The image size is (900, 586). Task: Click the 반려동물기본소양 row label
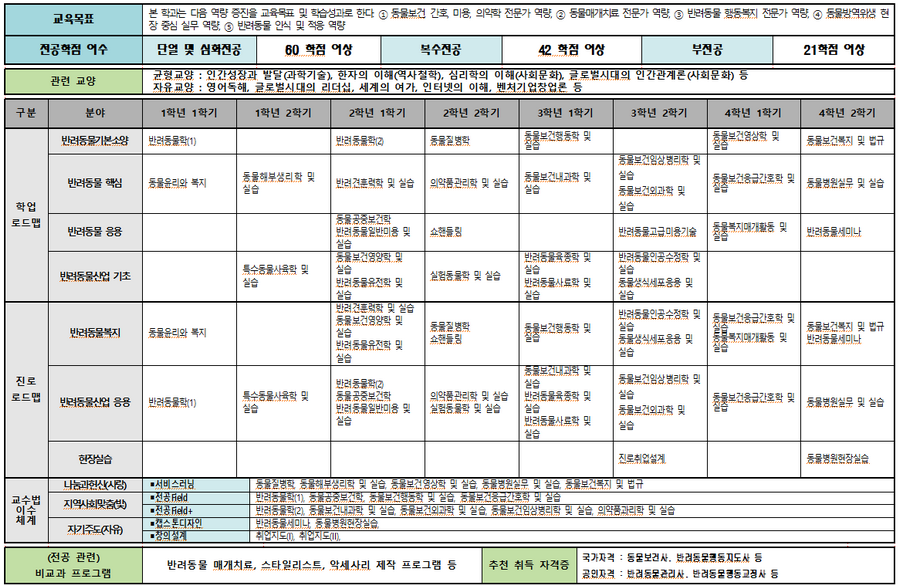click(94, 141)
